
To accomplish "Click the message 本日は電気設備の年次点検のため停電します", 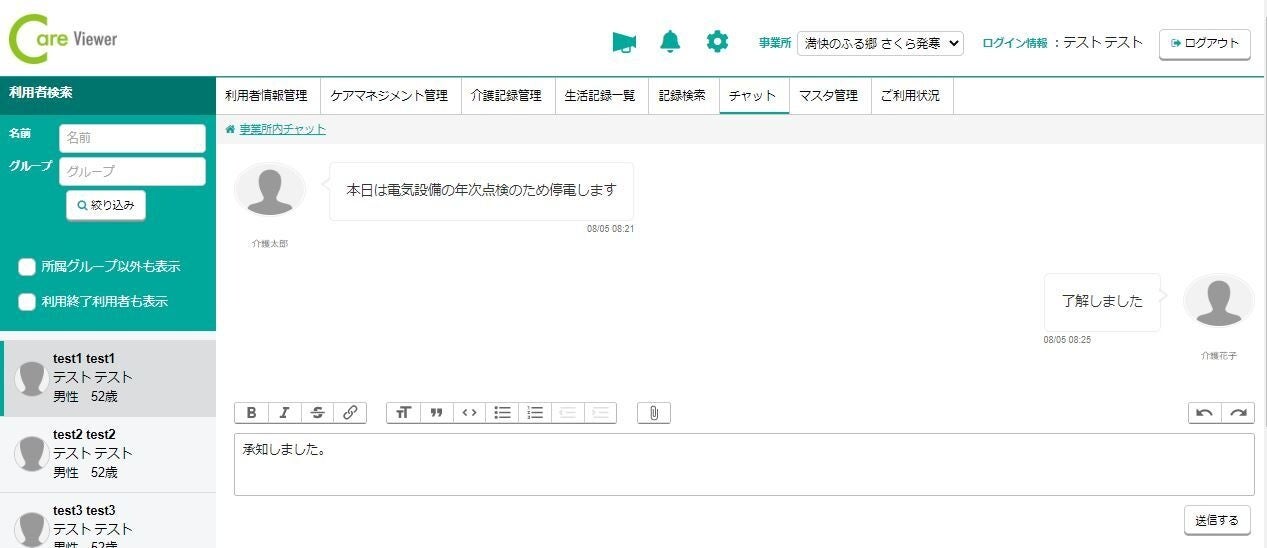I will 481,190.
